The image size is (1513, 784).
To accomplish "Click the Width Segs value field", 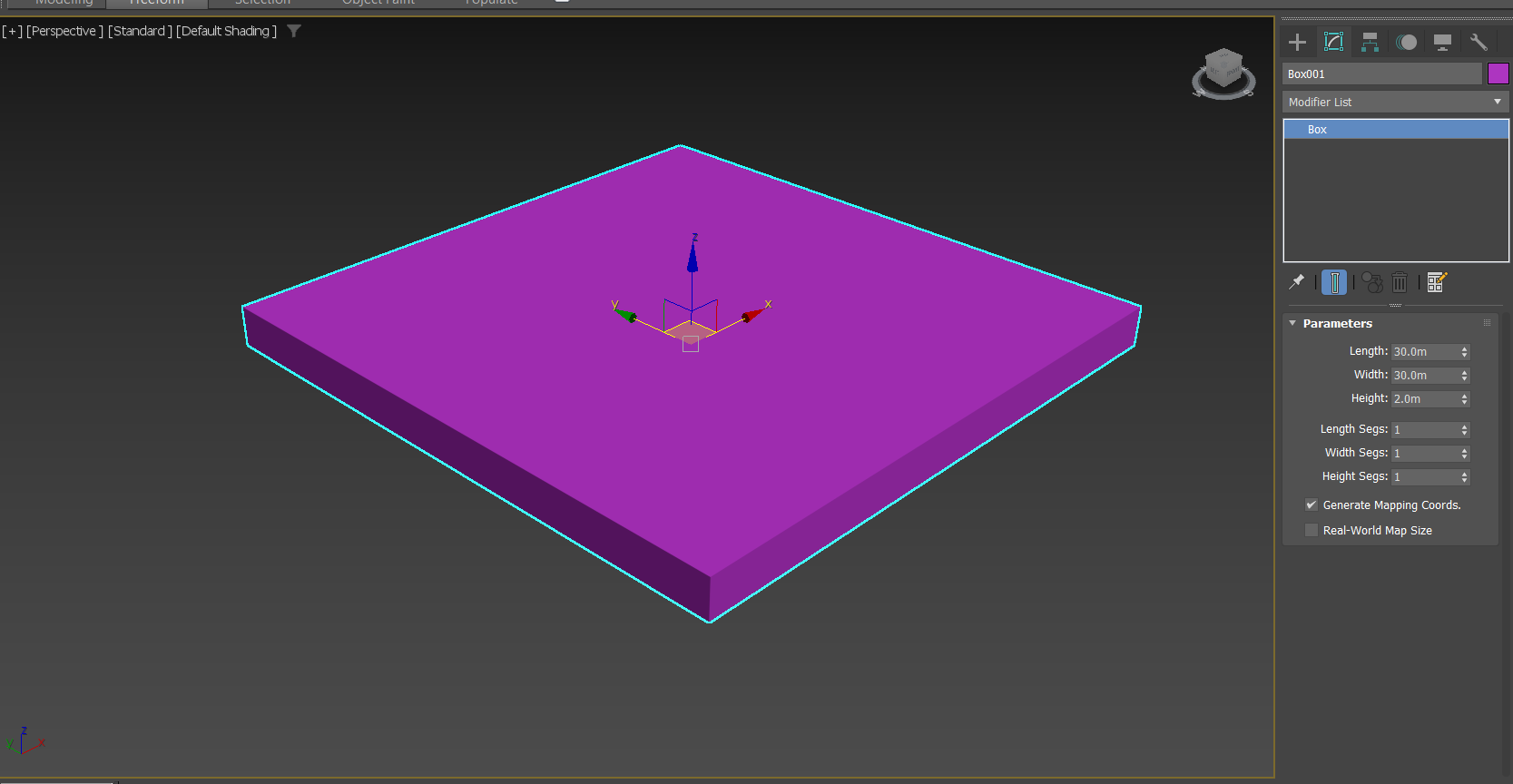I will [x=1425, y=453].
